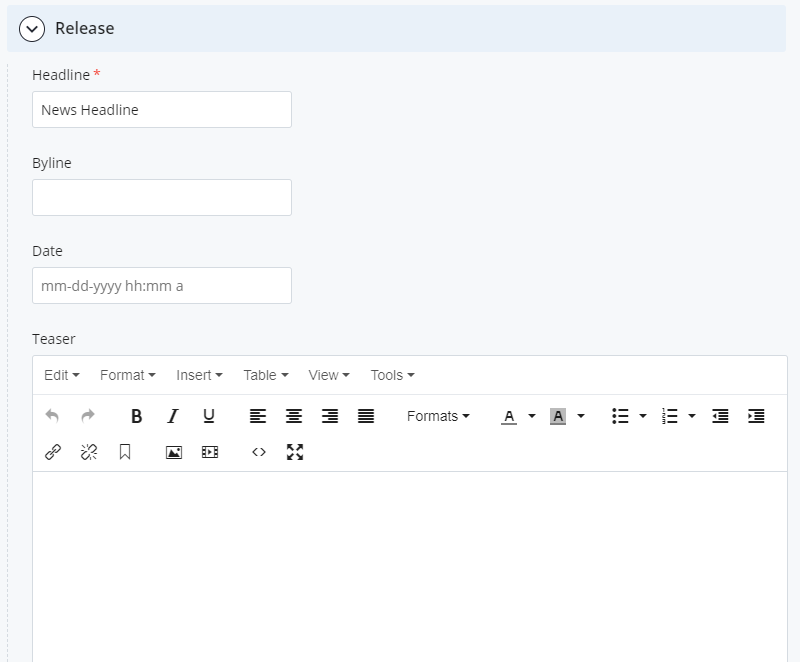Align text right
This screenshot has height=662, width=800.
(x=330, y=416)
